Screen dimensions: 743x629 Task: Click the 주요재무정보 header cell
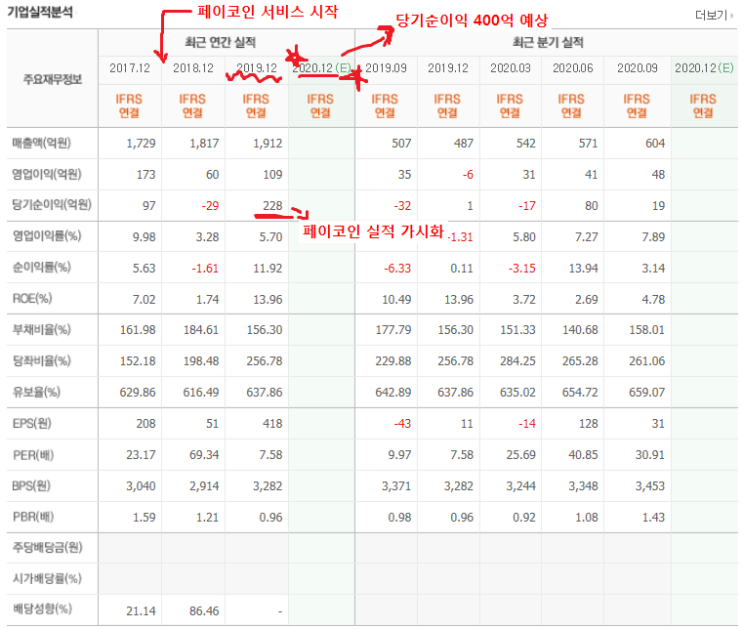tap(53, 79)
